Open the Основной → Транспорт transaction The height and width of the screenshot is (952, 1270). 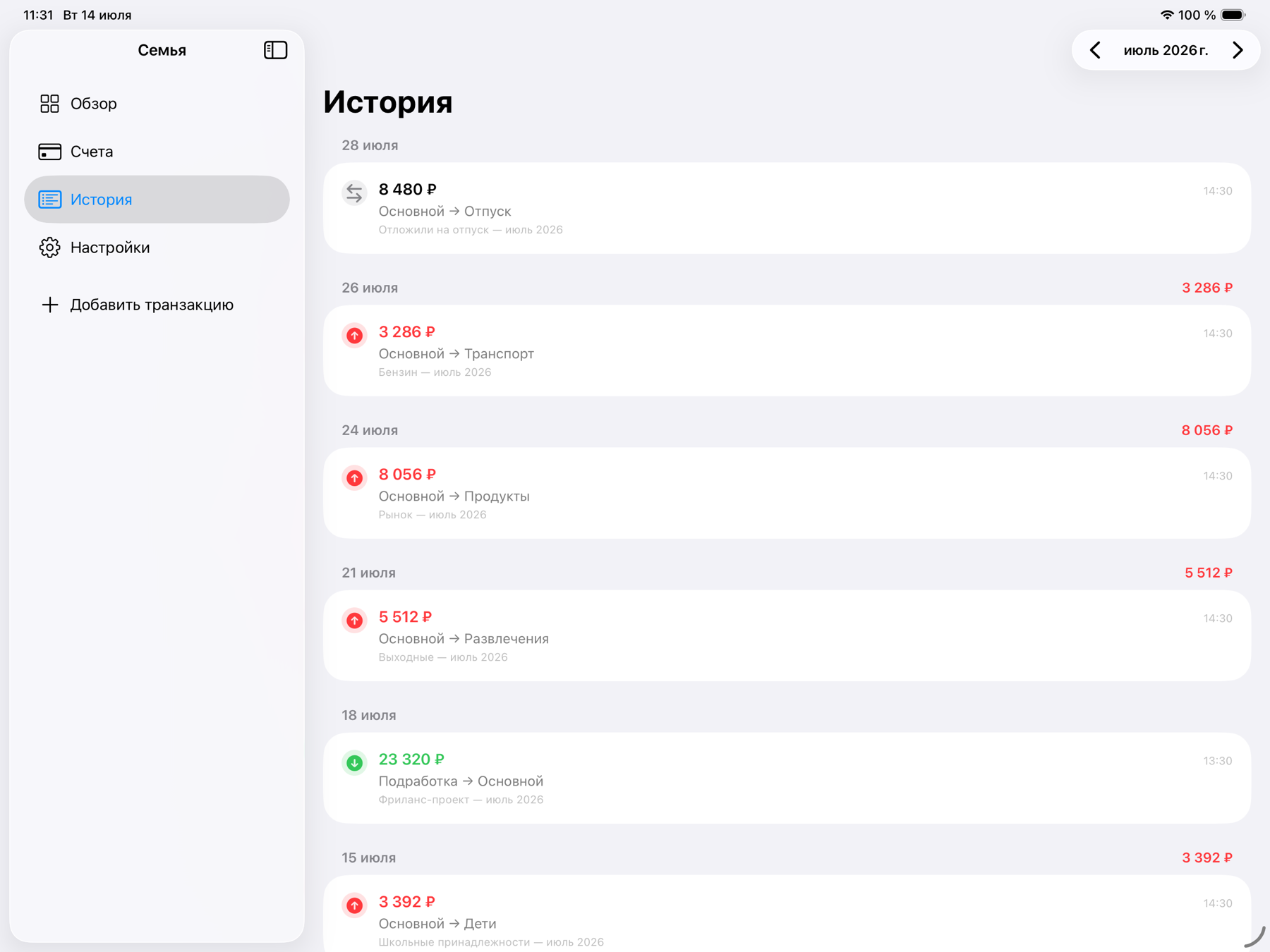pos(787,350)
